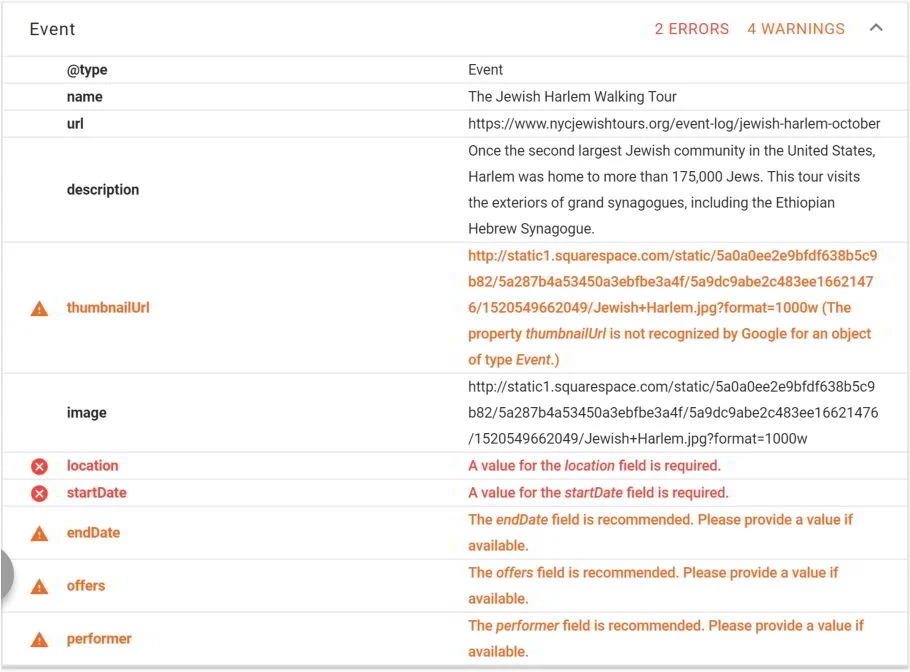Viewport: 910px width, 672px height.
Task: Click the error icon beside startDate
Action: 39,493
